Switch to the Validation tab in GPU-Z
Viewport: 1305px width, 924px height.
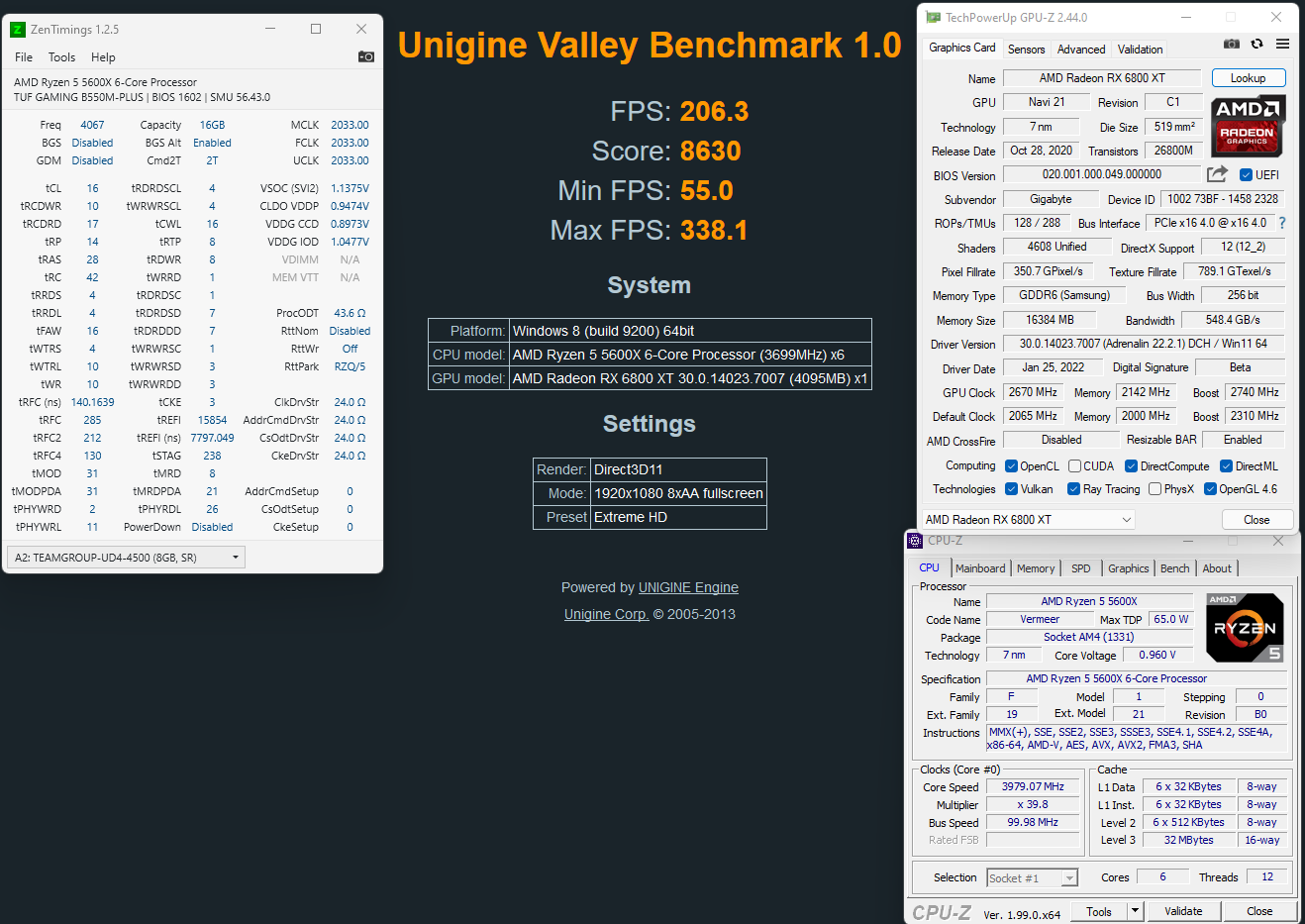(1141, 50)
